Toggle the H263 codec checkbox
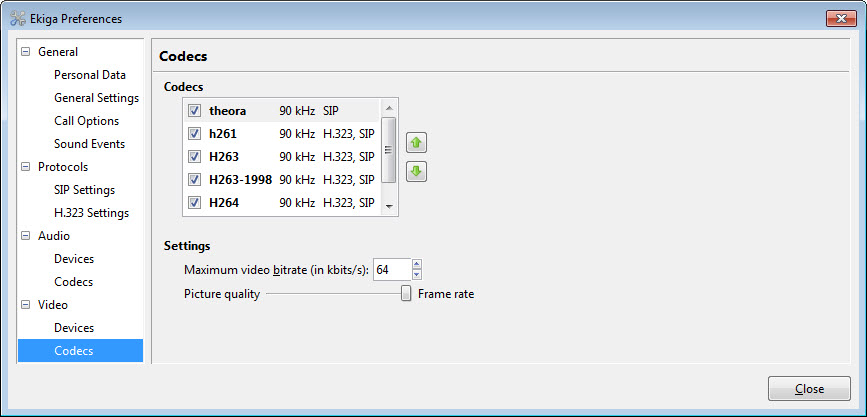 tap(194, 157)
